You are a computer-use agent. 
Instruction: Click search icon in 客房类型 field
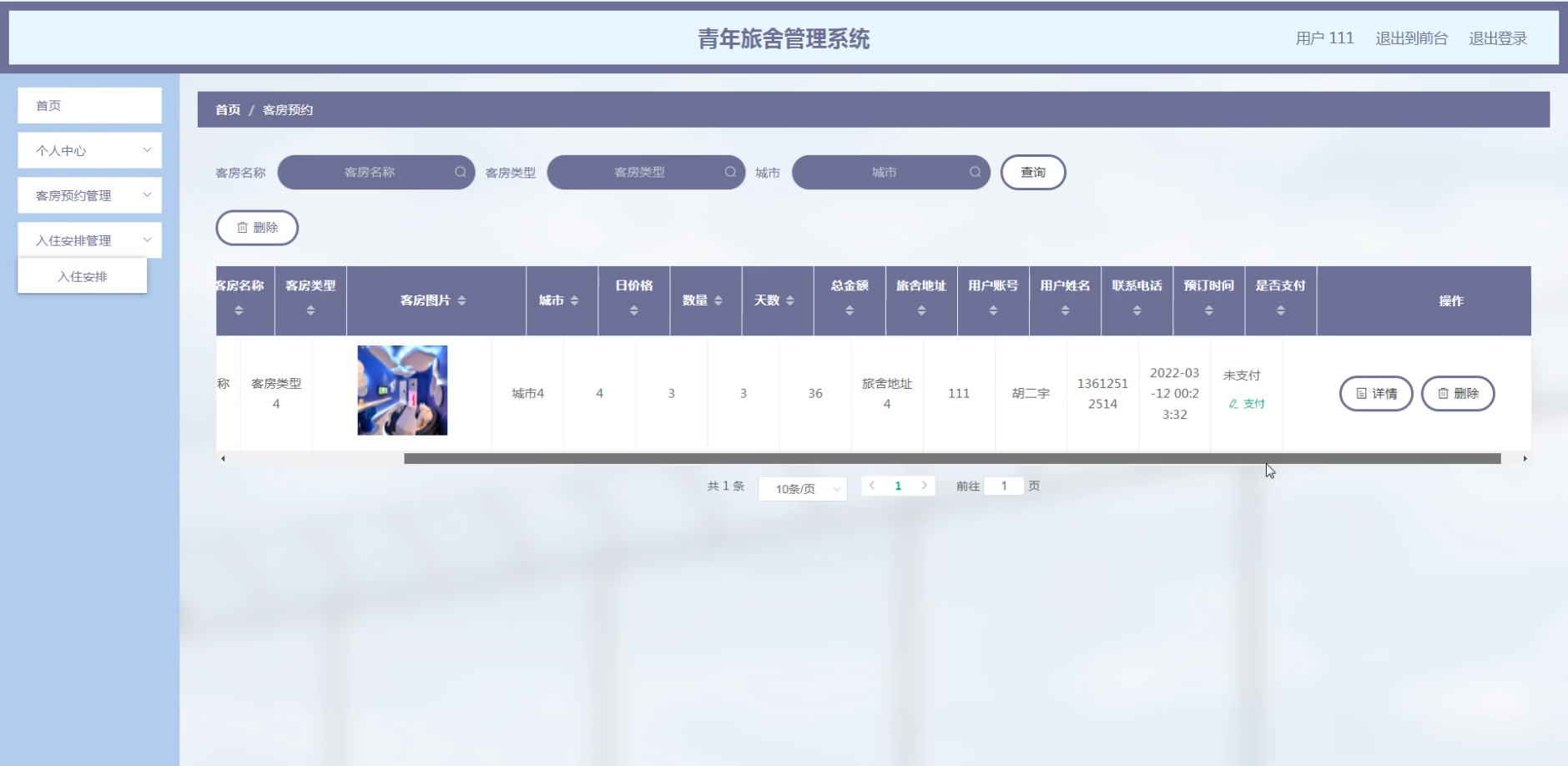coord(730,172)
